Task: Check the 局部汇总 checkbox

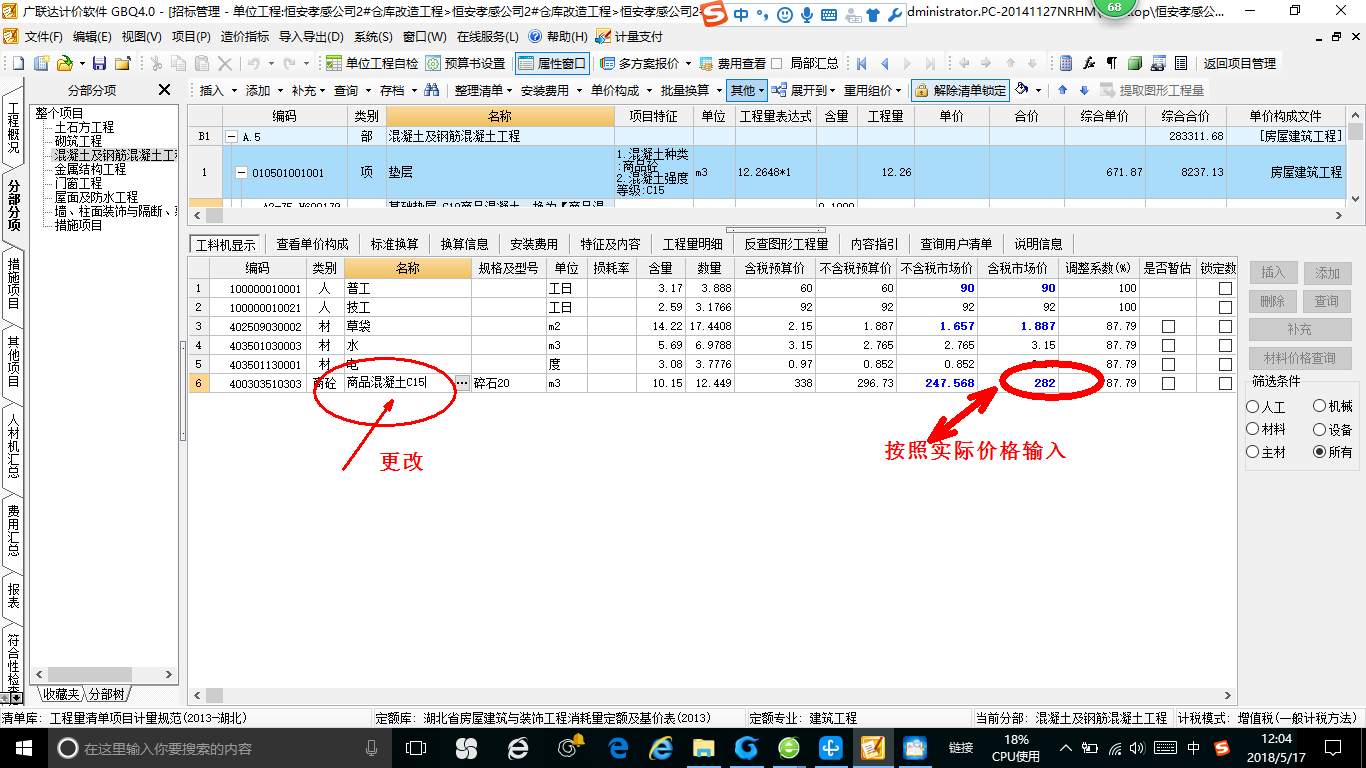Action: tap(777, 63)
